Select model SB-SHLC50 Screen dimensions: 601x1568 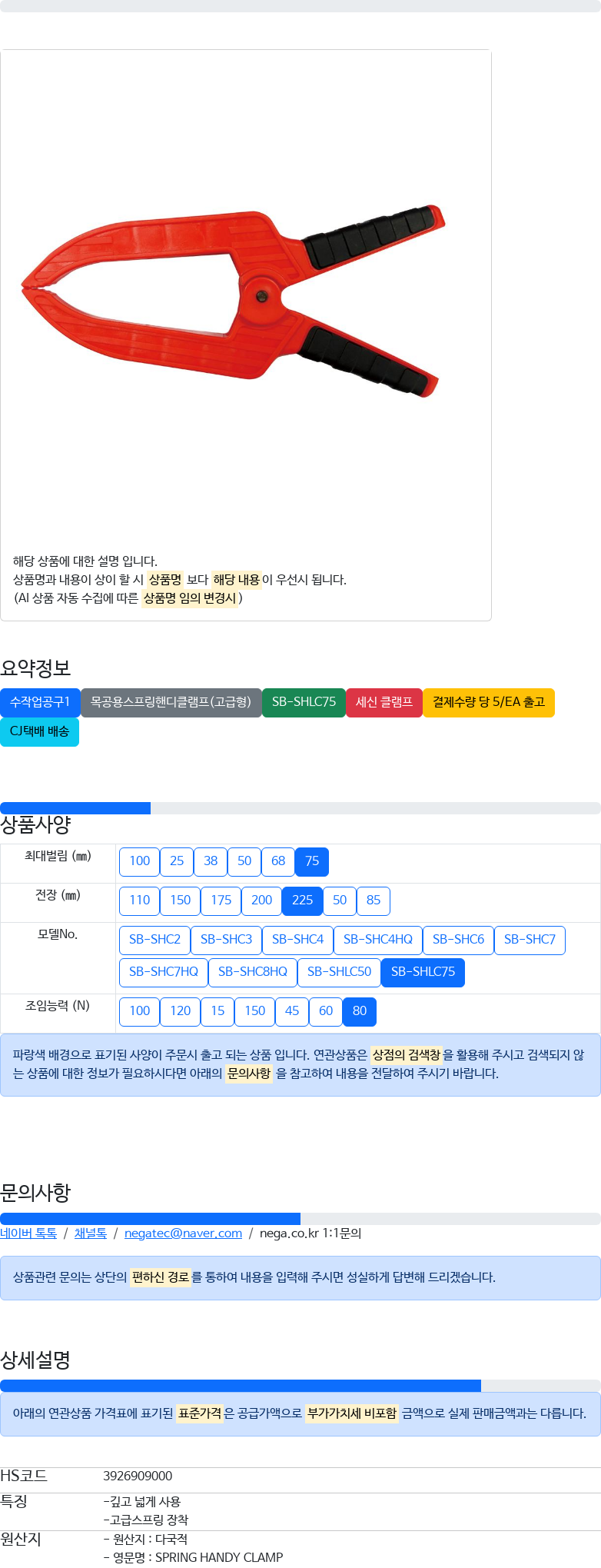point(339,973)
